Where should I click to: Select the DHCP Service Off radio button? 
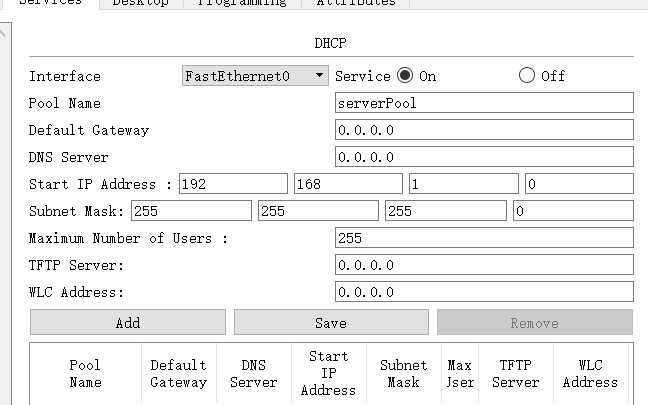pyautogui.click(x=526, y=75)
